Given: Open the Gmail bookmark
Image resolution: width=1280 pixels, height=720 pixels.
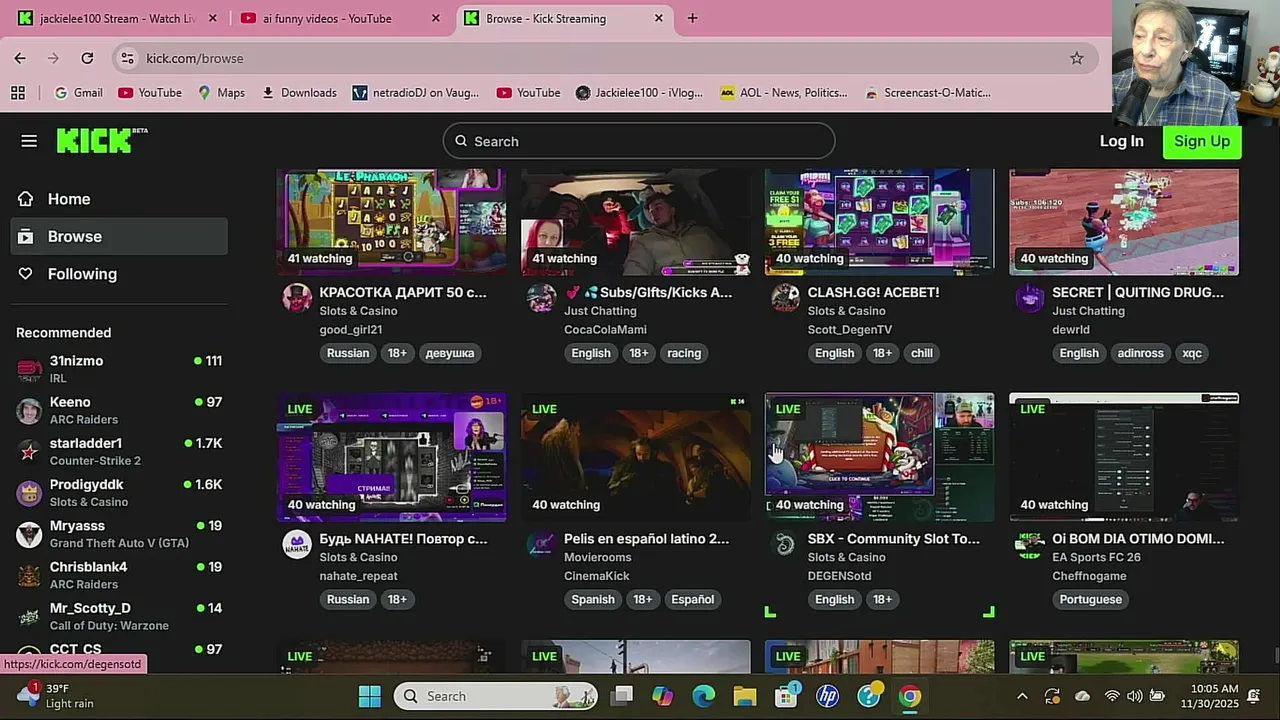Looking at the screenshot, I should click(78, 93).
